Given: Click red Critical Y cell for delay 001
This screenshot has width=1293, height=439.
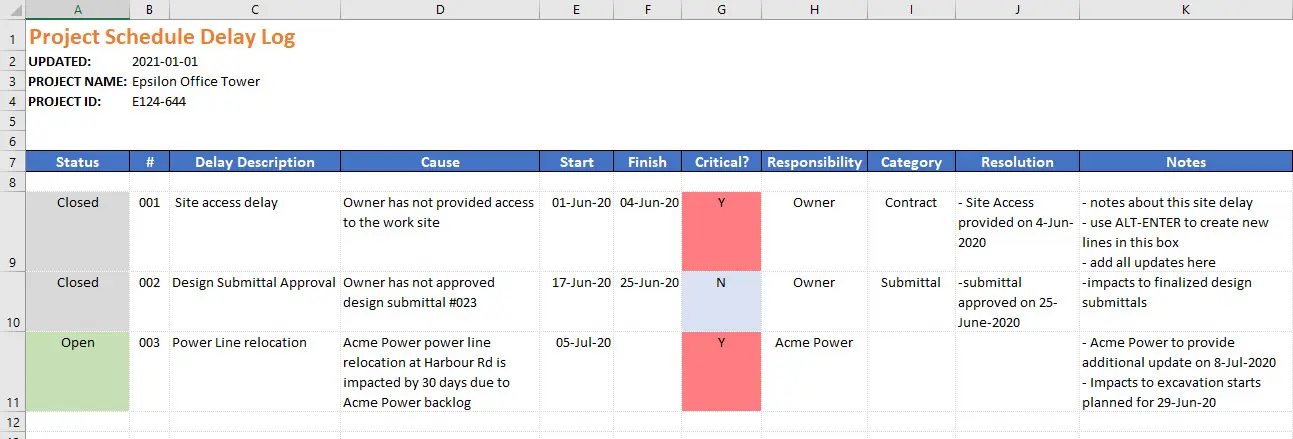Looking at the screenshot, I should point(721,231).
